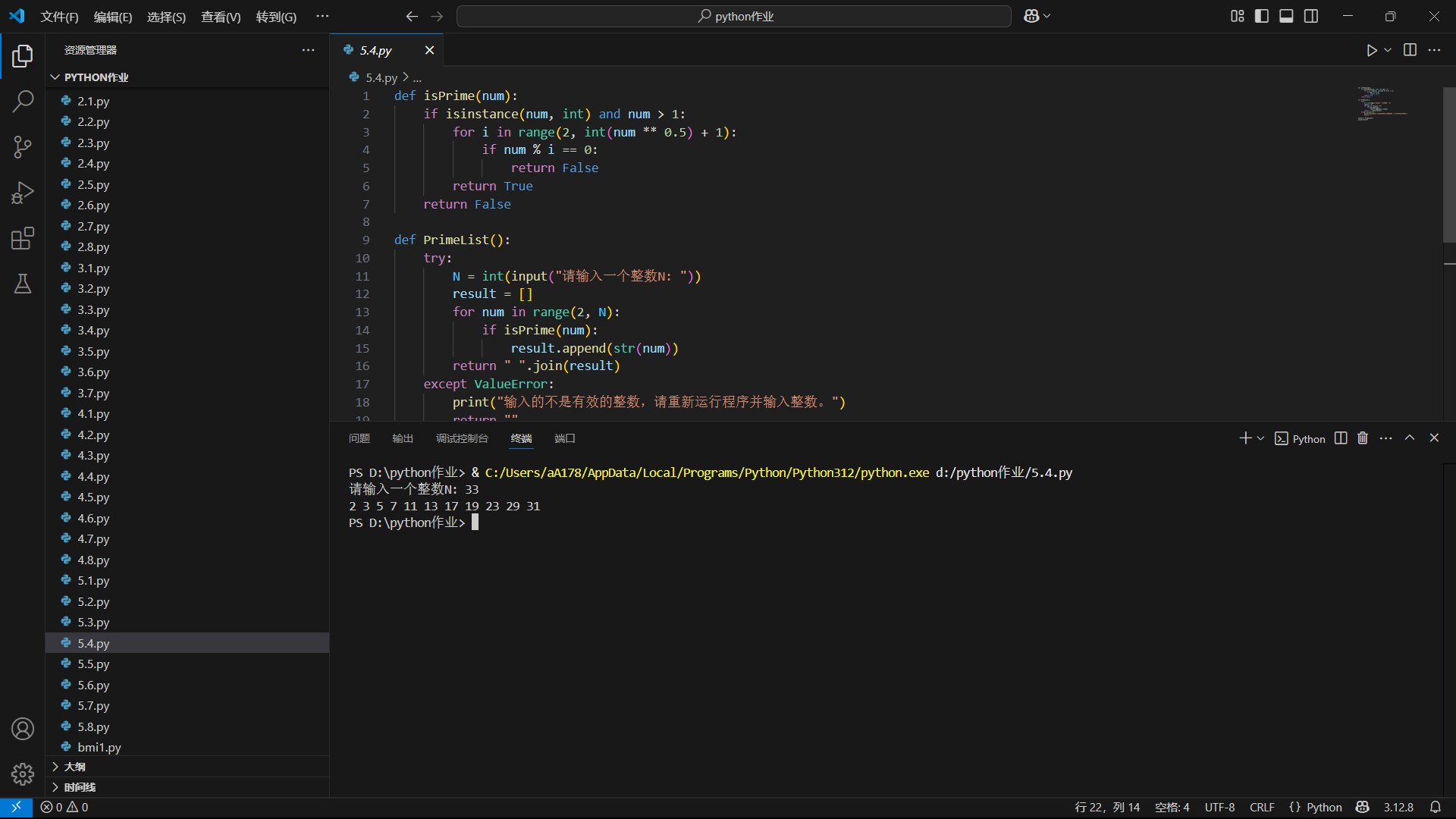This screenshot has height=819, width=1456.
Task: Click the python作业 command center search box
Action: pos(734,16)
